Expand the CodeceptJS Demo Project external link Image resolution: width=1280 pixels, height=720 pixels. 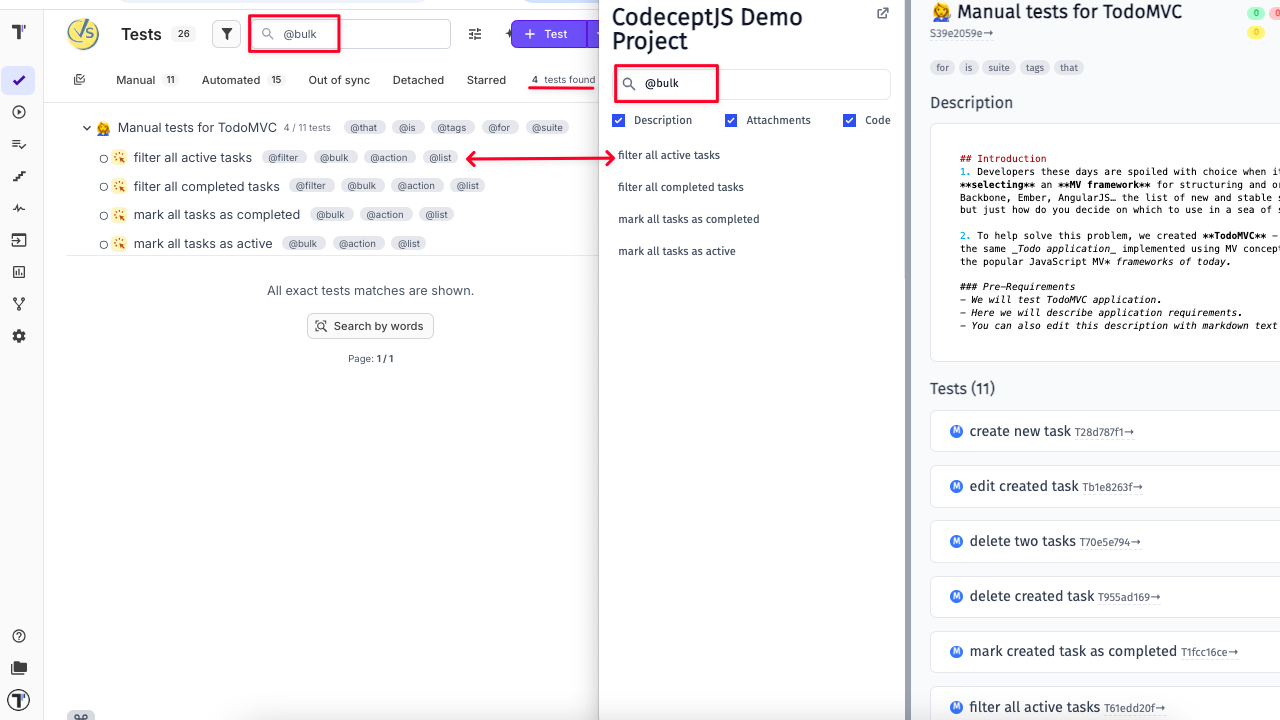pyautogui.click(x=882, y=13)
